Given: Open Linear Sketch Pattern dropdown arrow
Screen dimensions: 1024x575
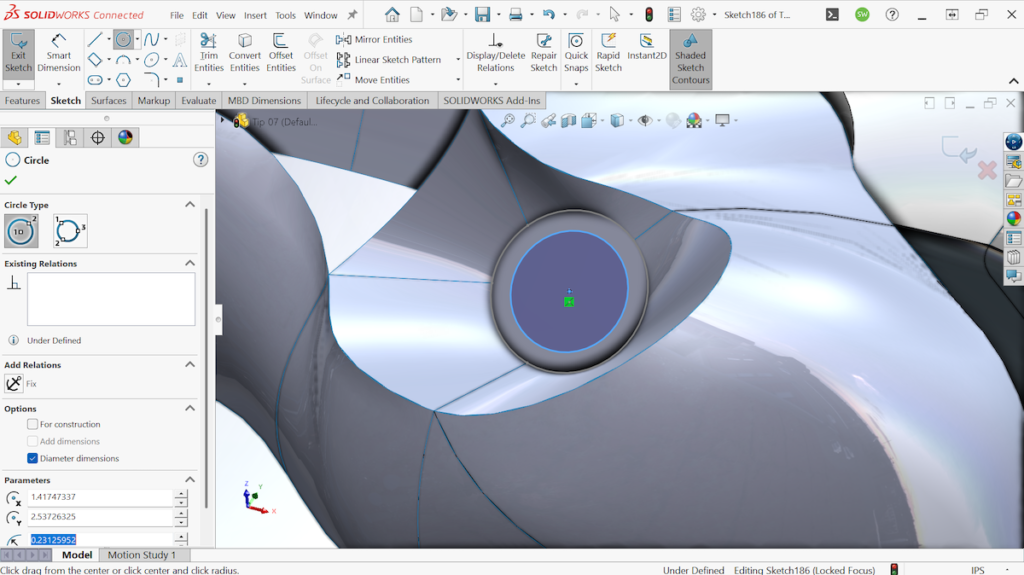Looking at the screenshot, I should click(458, 59).
